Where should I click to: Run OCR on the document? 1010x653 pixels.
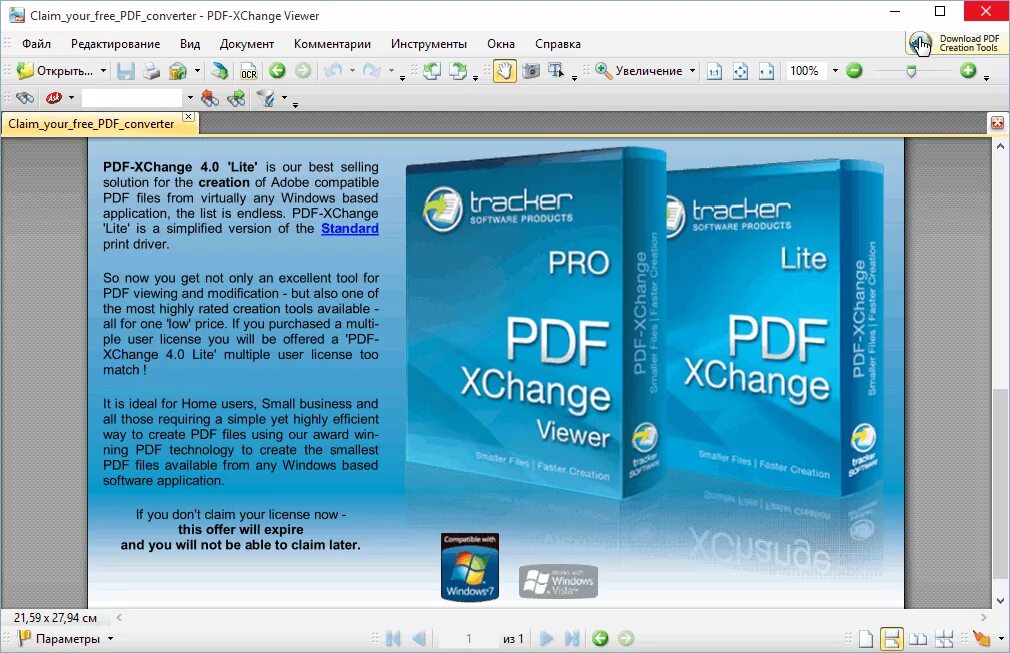point(249,71)
